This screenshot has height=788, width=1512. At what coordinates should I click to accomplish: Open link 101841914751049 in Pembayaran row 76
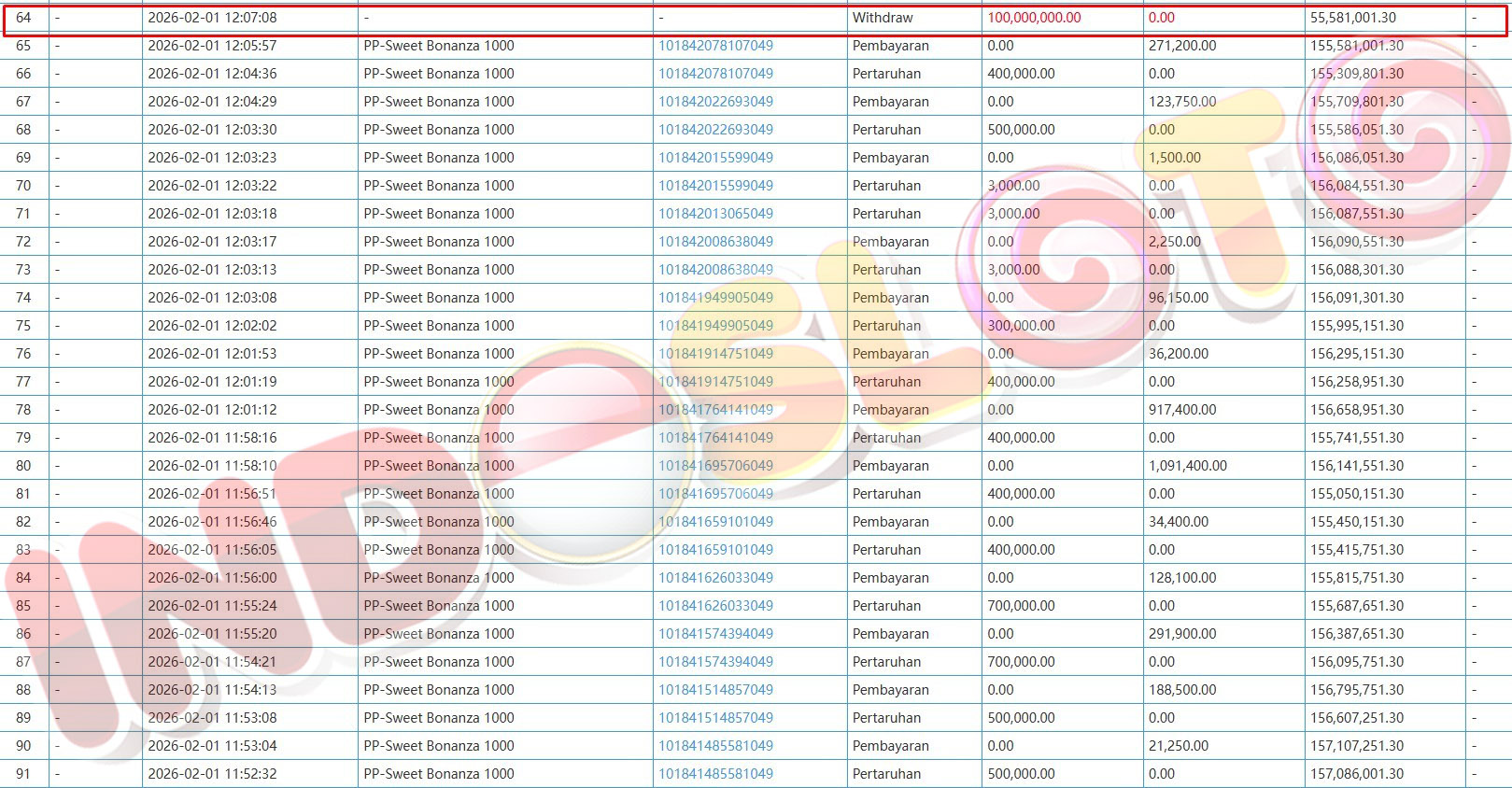[715, 354]
